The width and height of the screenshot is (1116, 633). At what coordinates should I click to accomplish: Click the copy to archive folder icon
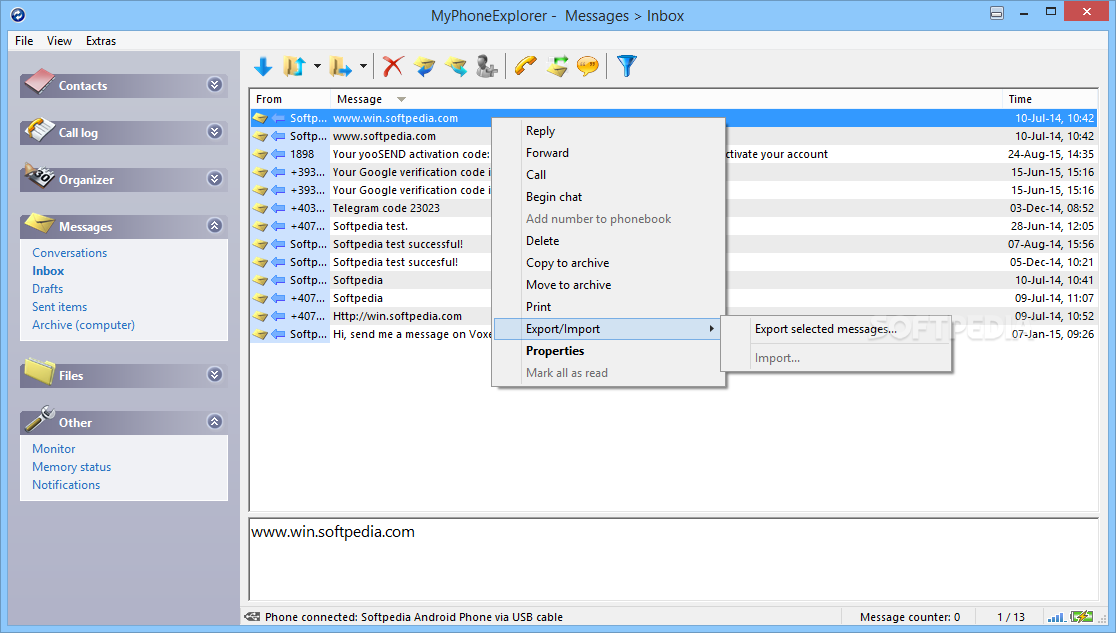(x=294, y=67)
